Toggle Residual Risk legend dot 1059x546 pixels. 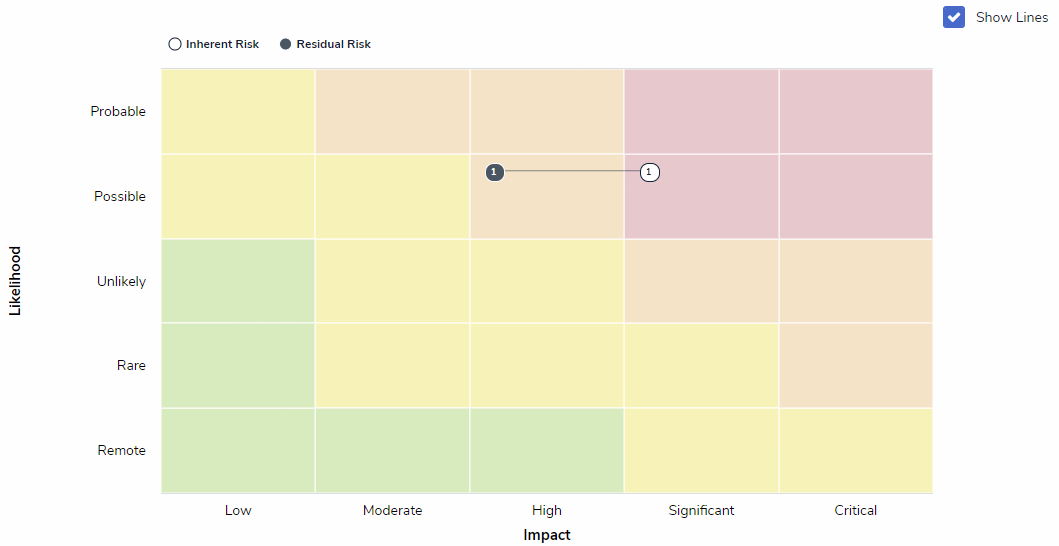point(286,44)
